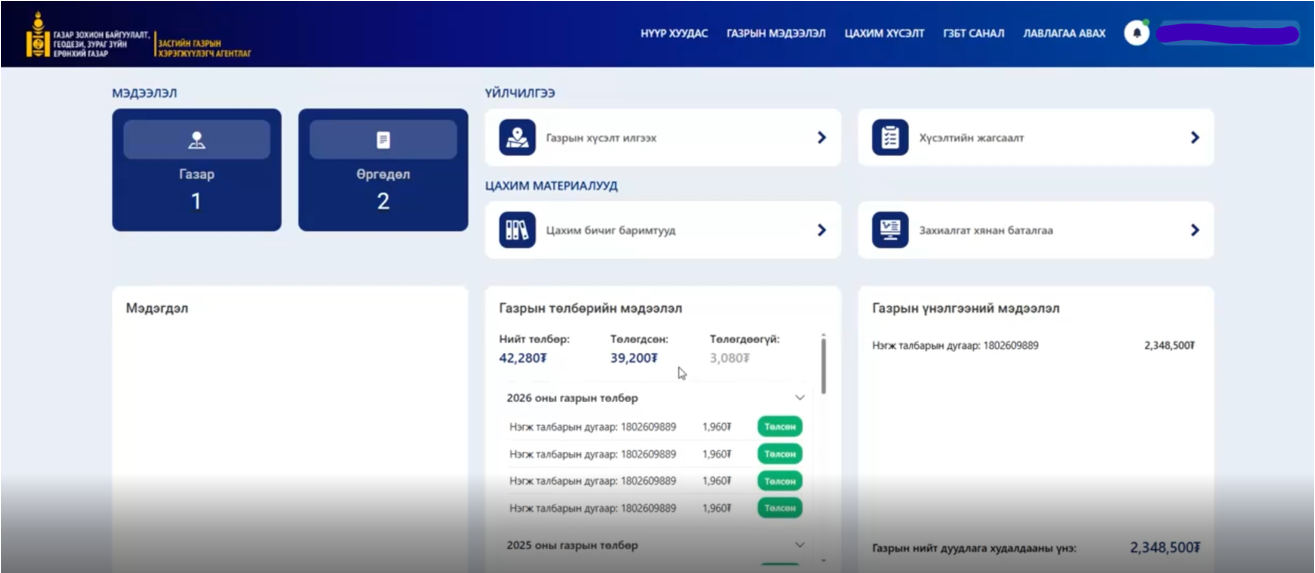This screenshot has height=573, width=1315.
Task: Click the Захиалгат хянан баталгаа monitor icon
Action: point(890,230)
